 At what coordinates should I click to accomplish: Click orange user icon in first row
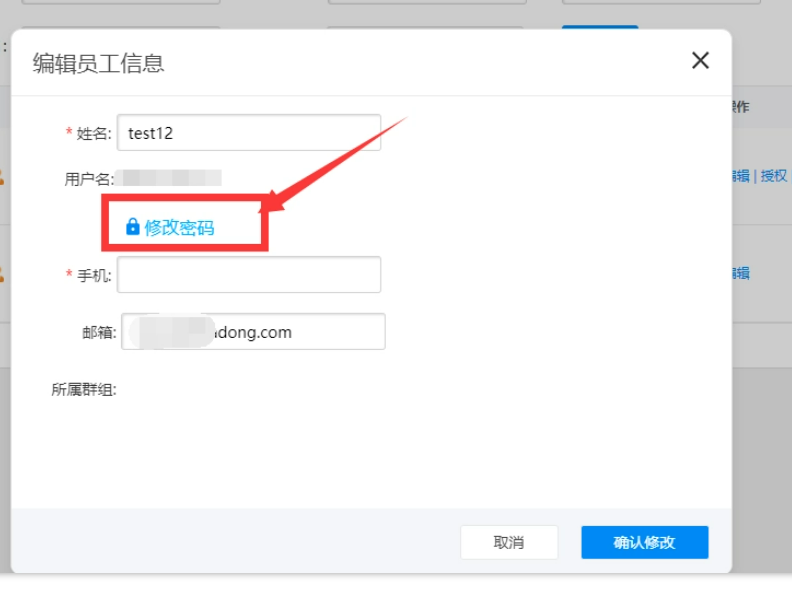(x=2, y=177)
